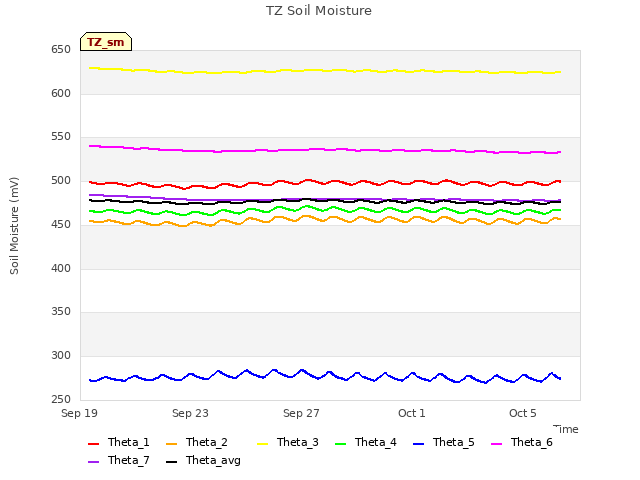
Task: Click the red Theta_1 legend swatch
Action: tap(93, 444)
